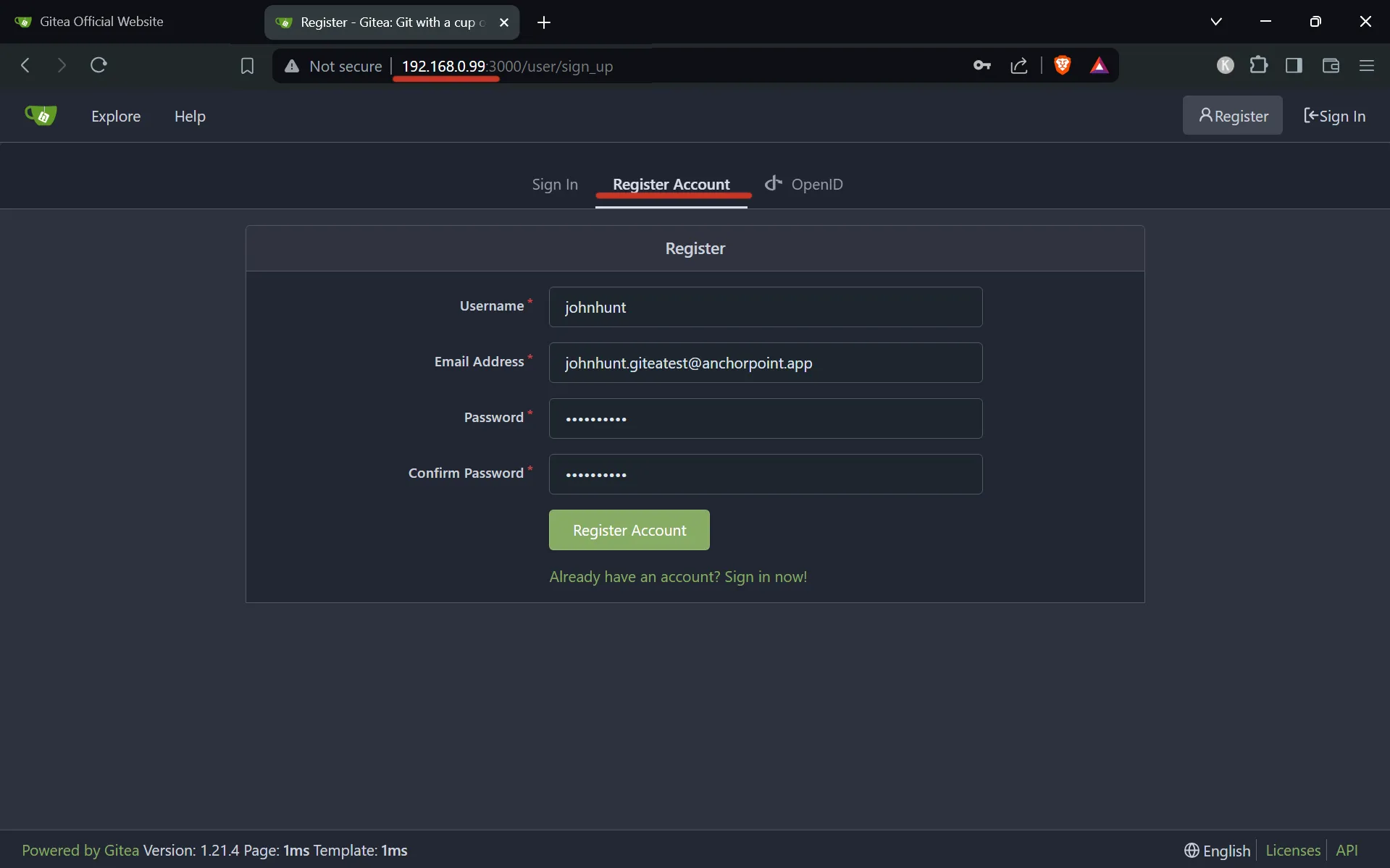
Task: Click profile avatar K in toolbar
Action: [x=1226, y=65]
